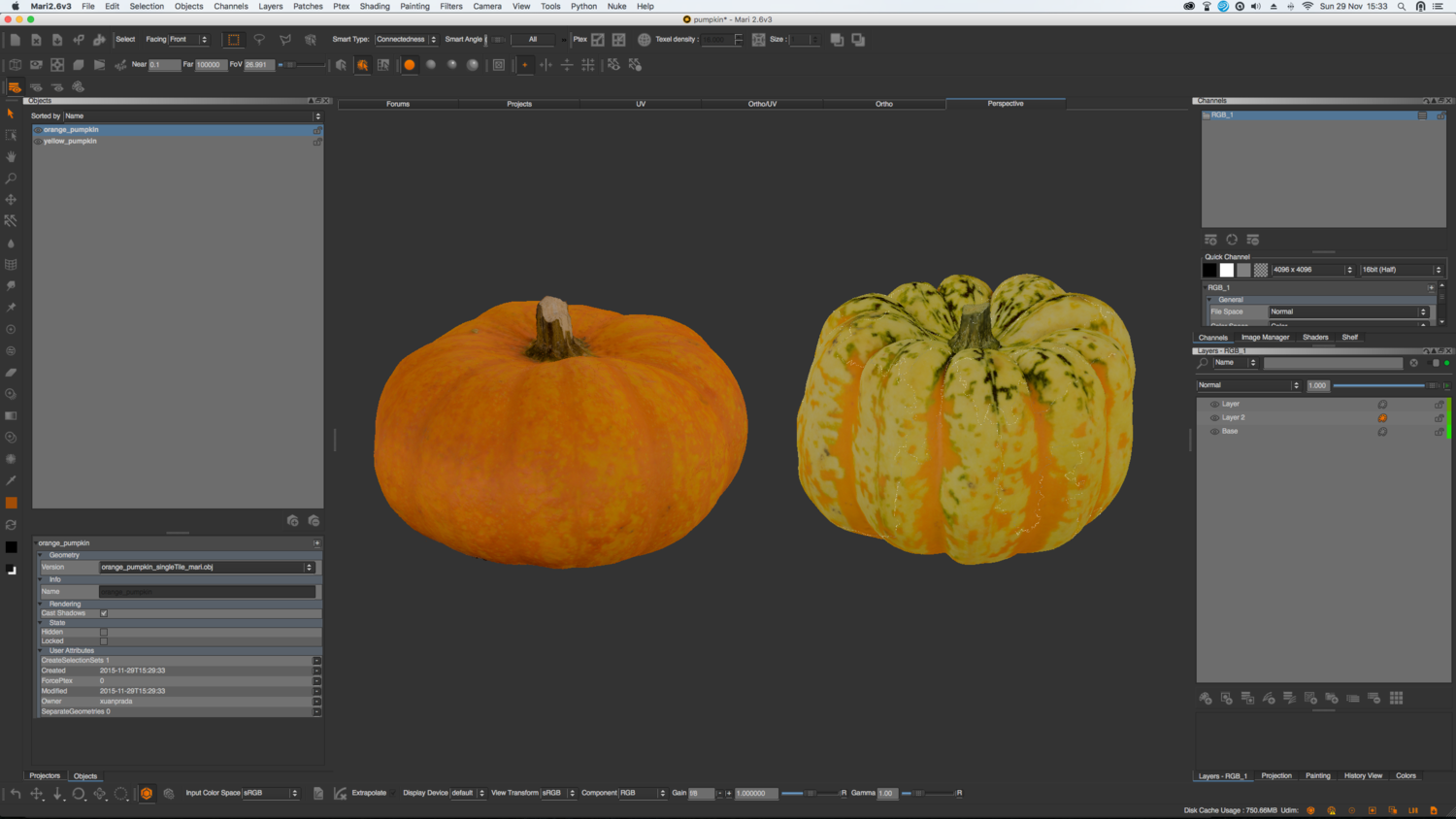The height and width of the screenshot is (819, 1456).
Task: Click the layer opacity slider
Action: [x=1386, y=386]
